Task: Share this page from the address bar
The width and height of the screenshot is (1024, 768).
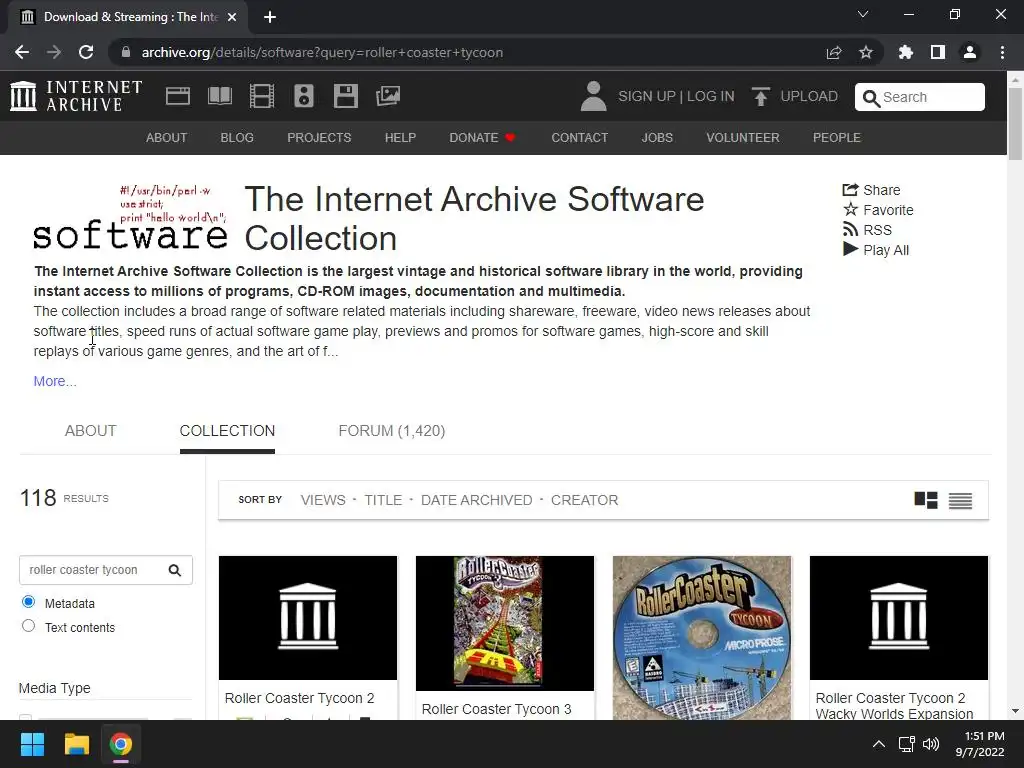Action: point(834,52)
